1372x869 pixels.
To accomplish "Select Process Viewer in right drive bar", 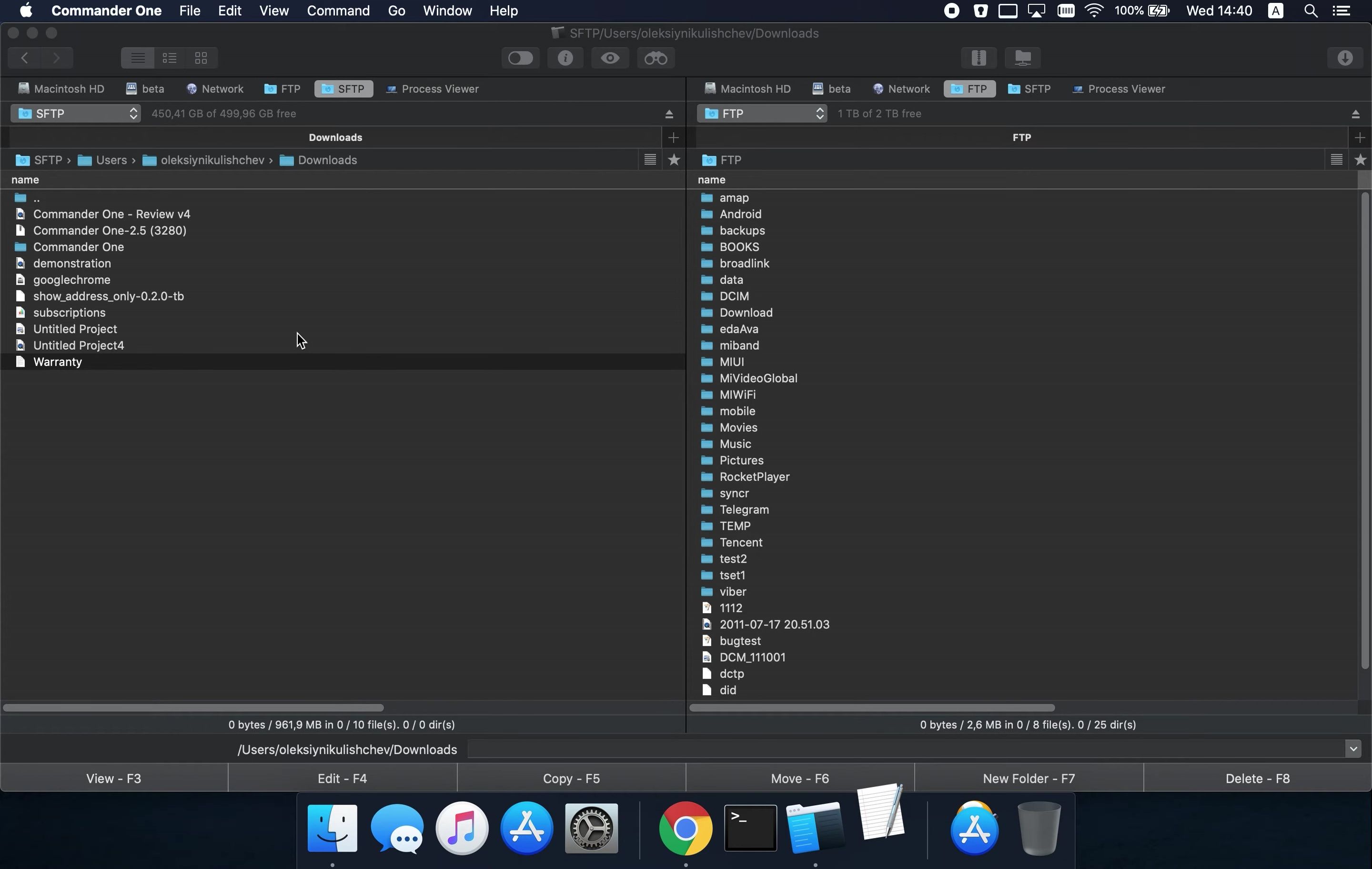I will [x=1119, y=89].
